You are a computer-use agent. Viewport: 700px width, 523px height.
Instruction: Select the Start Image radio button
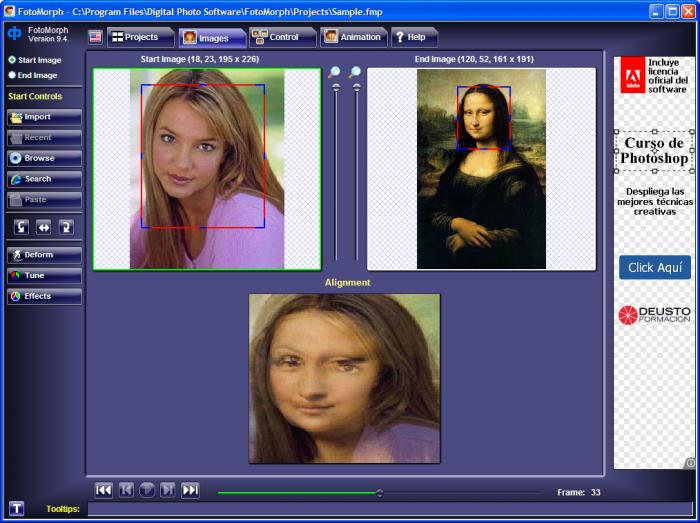click(x=12, y=60)
